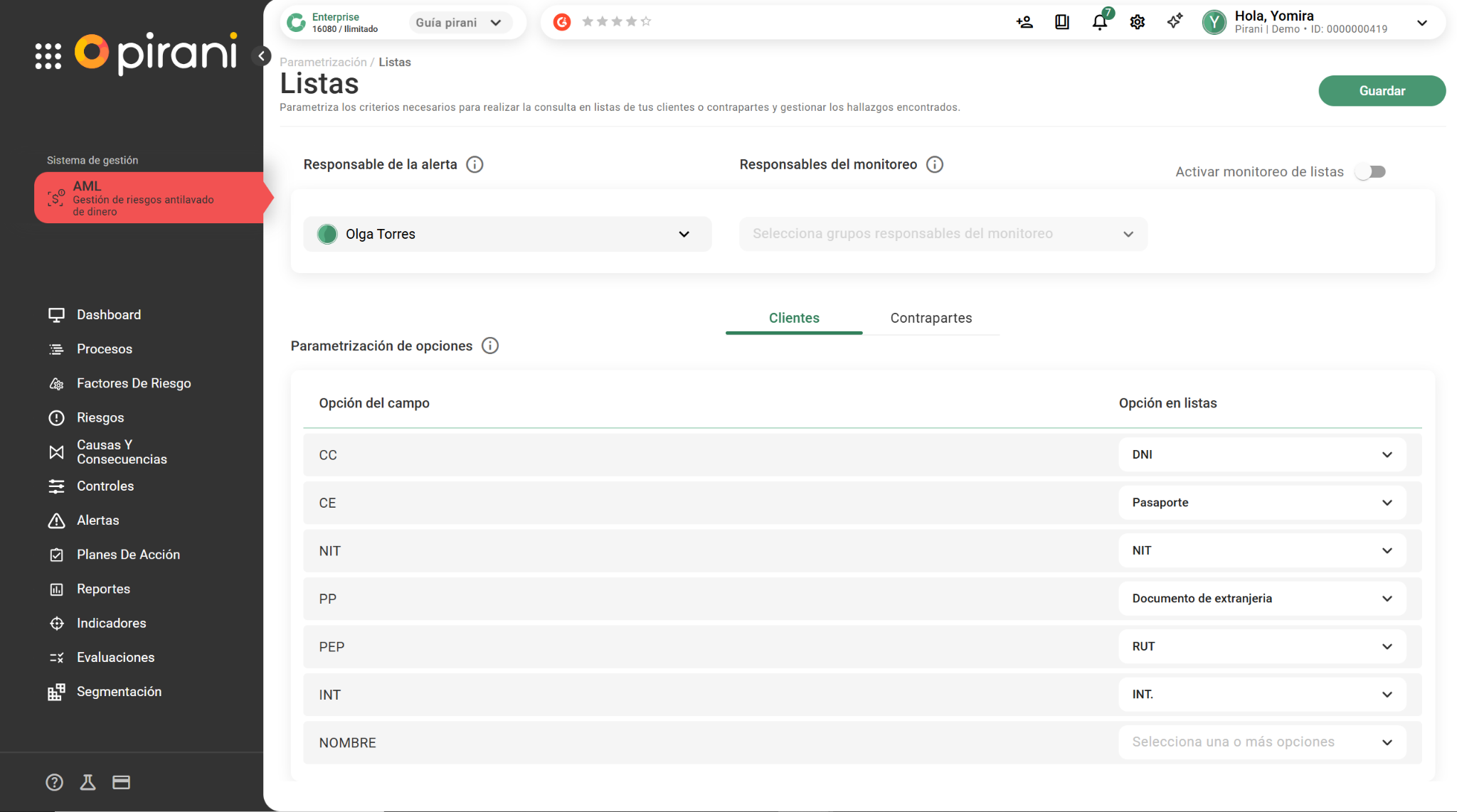
Task: Open the apps grid menu icon
Action: coord(48,55)
